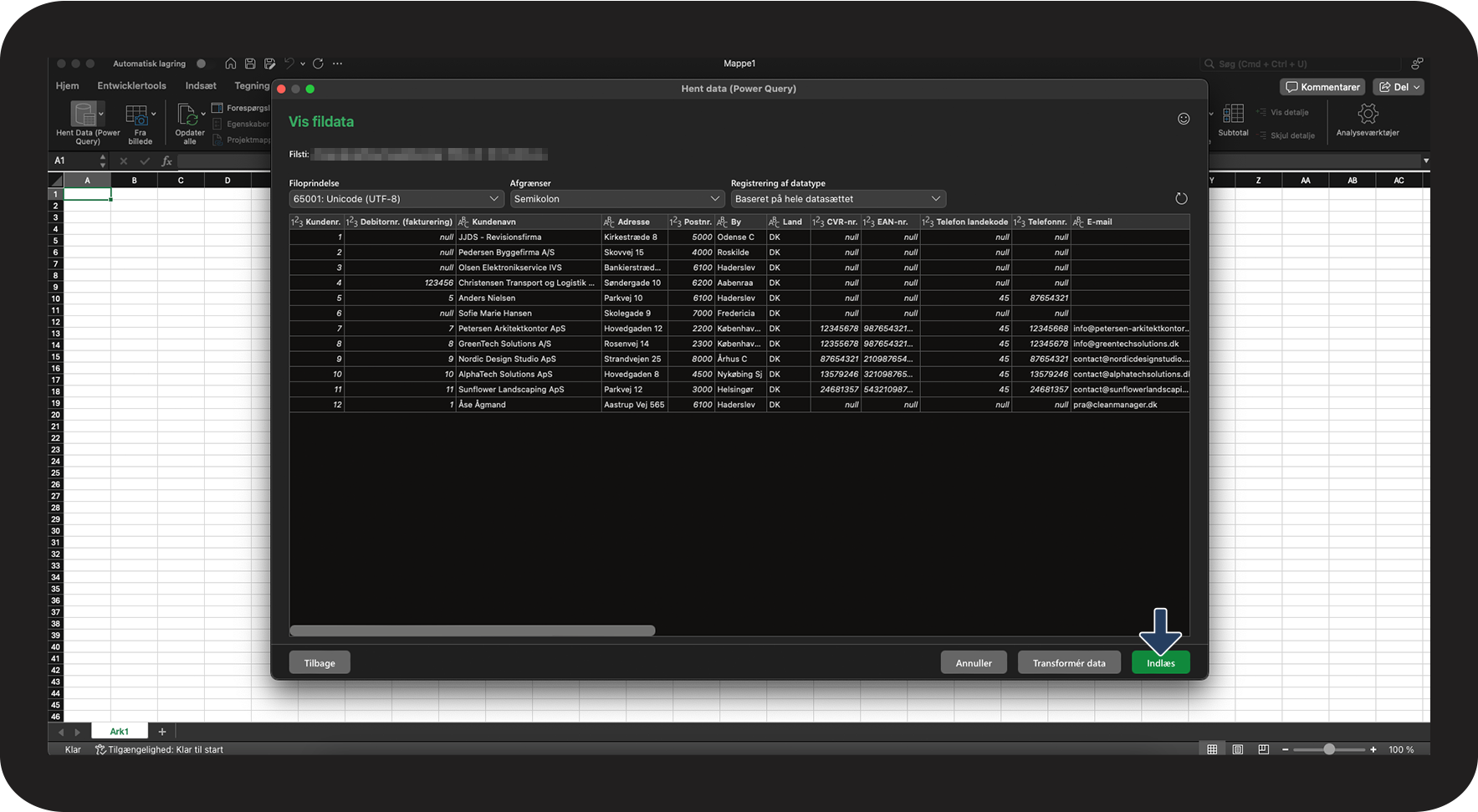Expand Registrering af datatype dropdown

[x=837, y=199]
